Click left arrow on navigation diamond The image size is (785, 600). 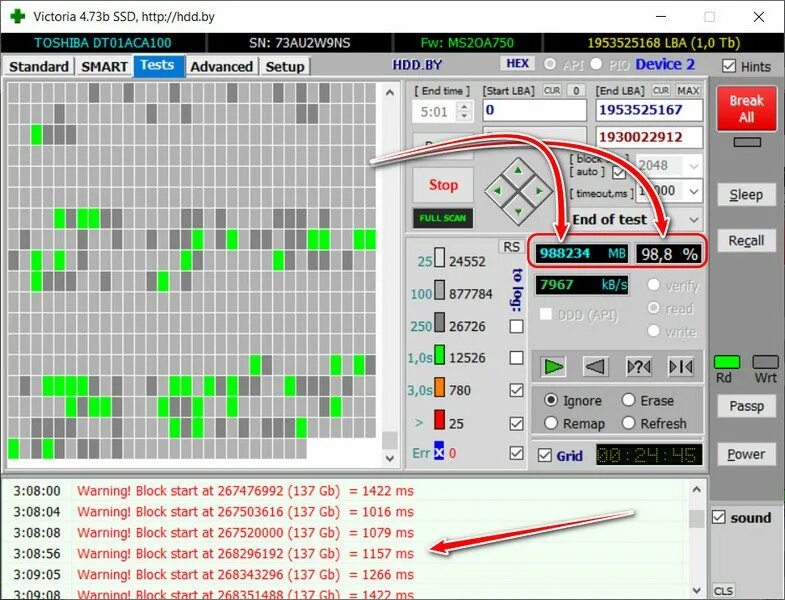point(497,191)
